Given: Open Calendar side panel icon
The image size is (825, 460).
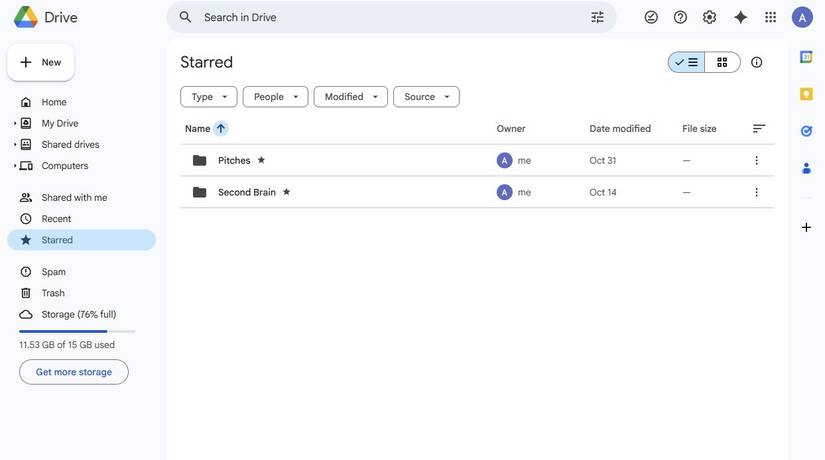Looking at the screenshot, I should point(806,56).
